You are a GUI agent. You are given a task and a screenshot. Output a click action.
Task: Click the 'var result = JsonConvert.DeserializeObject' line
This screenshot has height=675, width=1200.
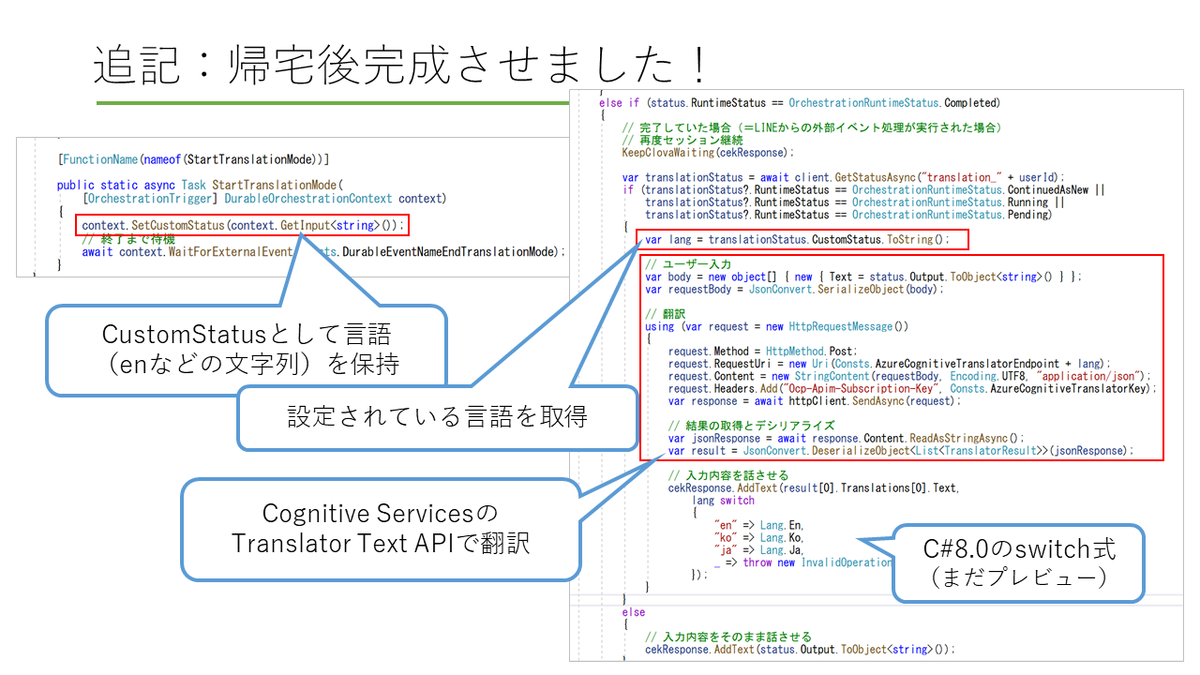[x=901, y=451]
